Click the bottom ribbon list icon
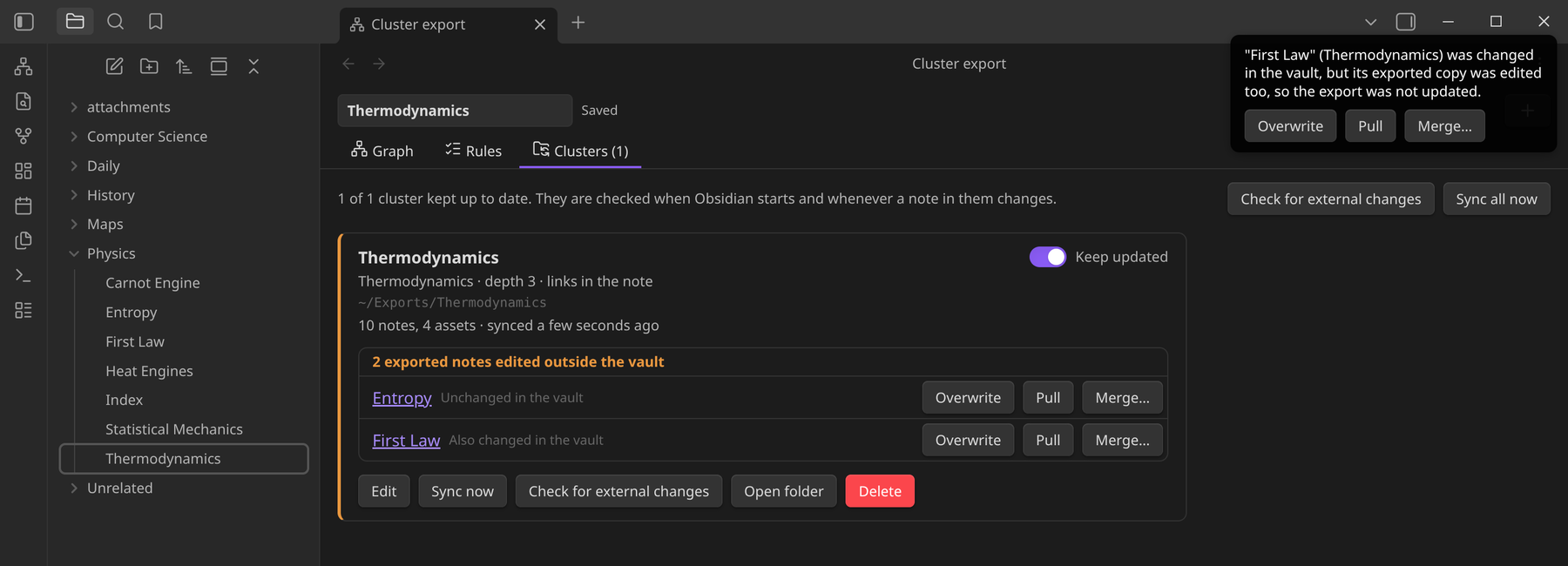This screenshot has height=566, width=1568. (x=24, y=310)
